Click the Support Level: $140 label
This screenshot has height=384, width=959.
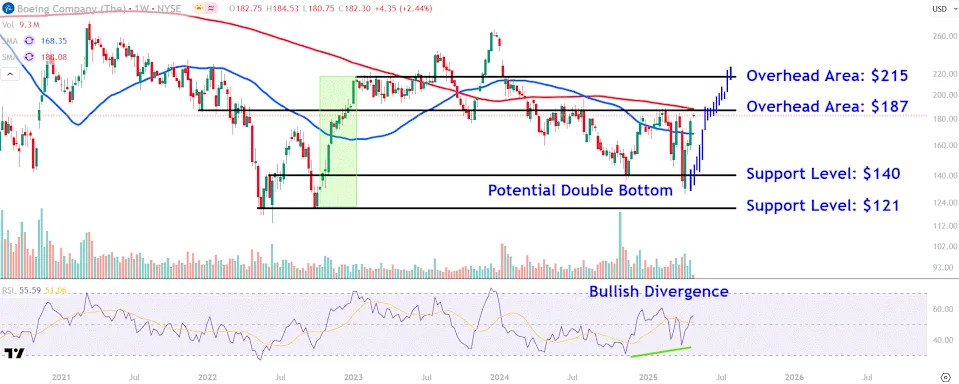823,174
